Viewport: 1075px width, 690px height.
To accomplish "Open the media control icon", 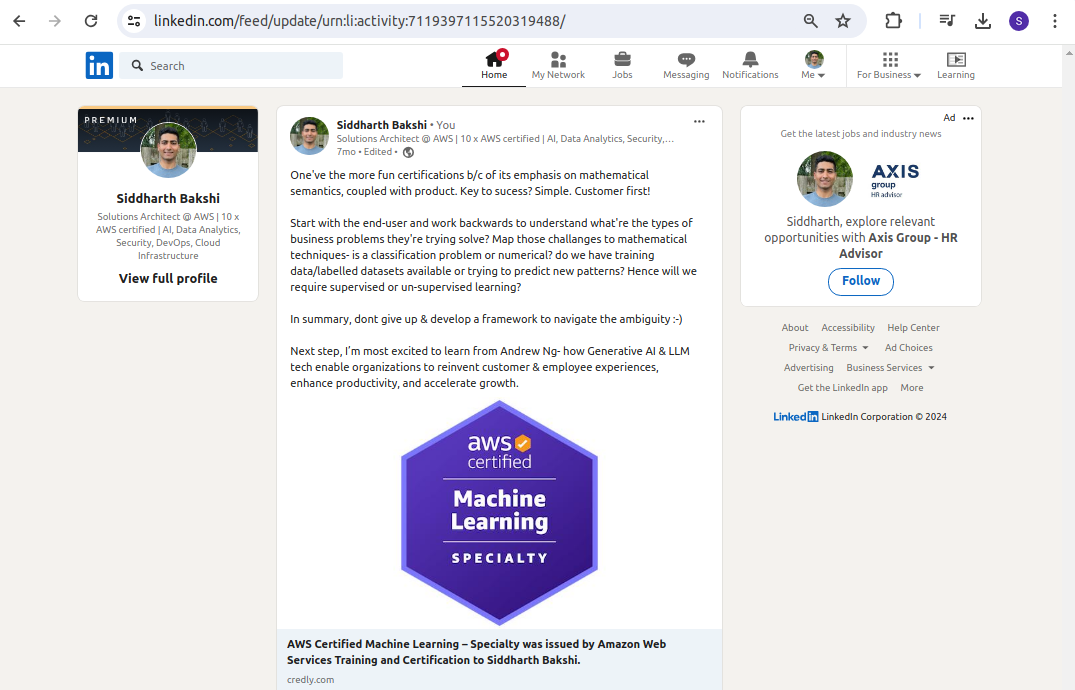I will [947, 21].
